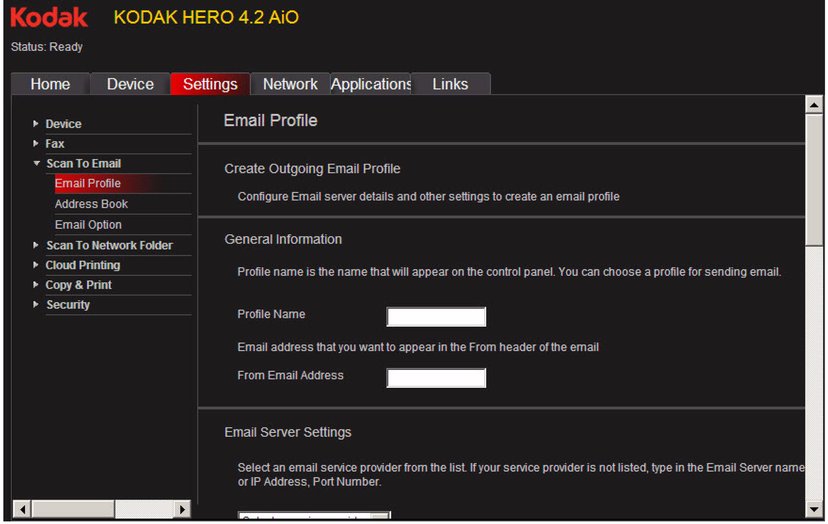
Task: Expand the Cloud Printing section arrow
Action: coord(36,265)
